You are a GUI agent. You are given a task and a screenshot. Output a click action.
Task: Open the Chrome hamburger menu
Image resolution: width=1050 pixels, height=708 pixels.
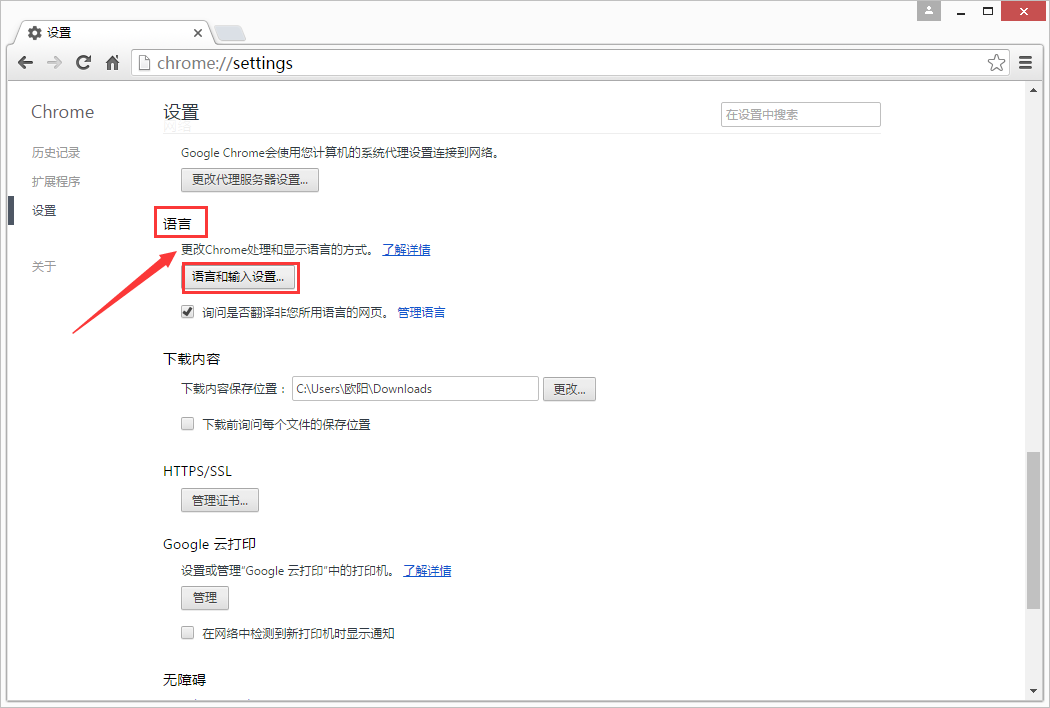(1025, 63)
